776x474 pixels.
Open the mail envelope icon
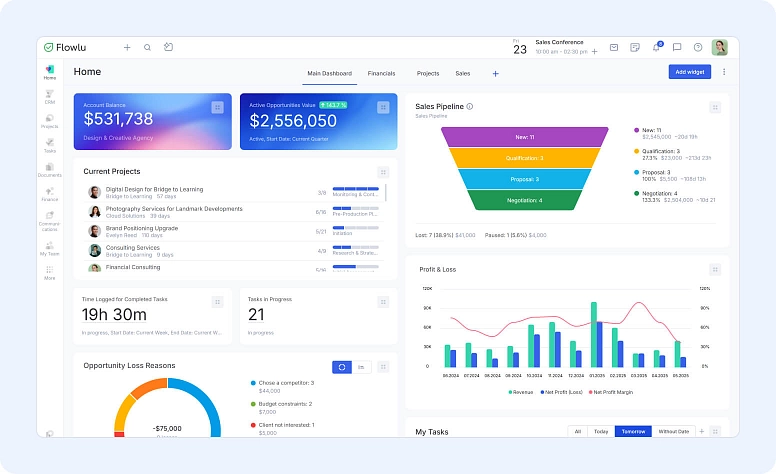613,47
